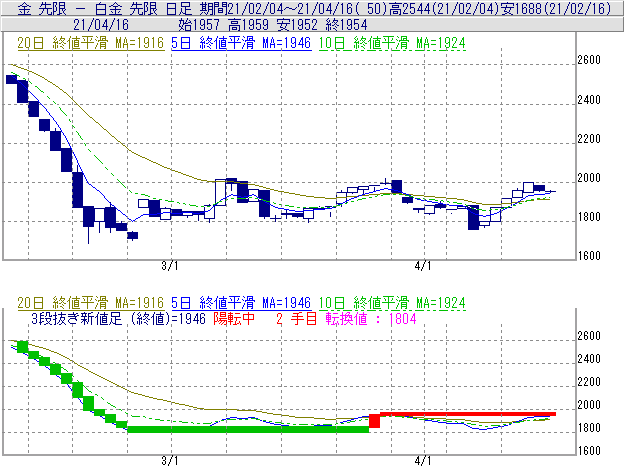The width and height of the screenshot is (624, 473).
Task: Click the lower chart's 20日 終値平滑 MA=1916 legend
Action: click(x=91, y=303)
